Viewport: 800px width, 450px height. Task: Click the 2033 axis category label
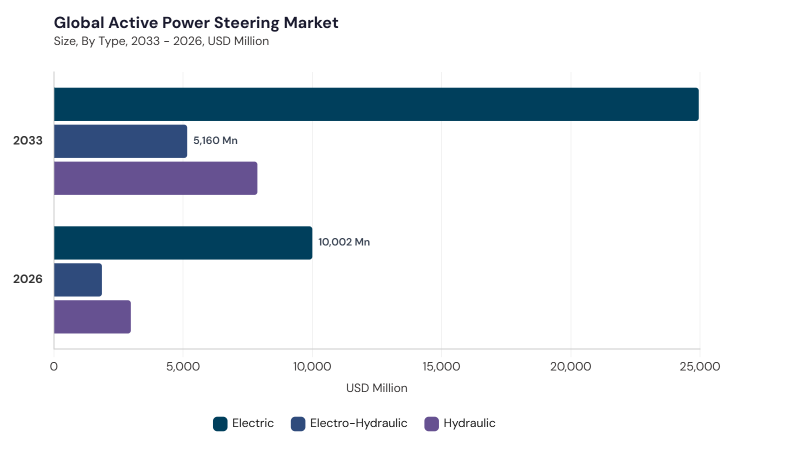(x=28, y=140)
